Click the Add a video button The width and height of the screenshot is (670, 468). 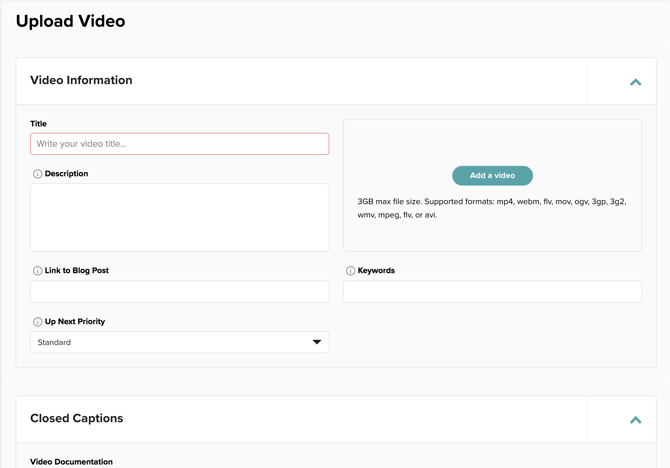pos(492,176)
